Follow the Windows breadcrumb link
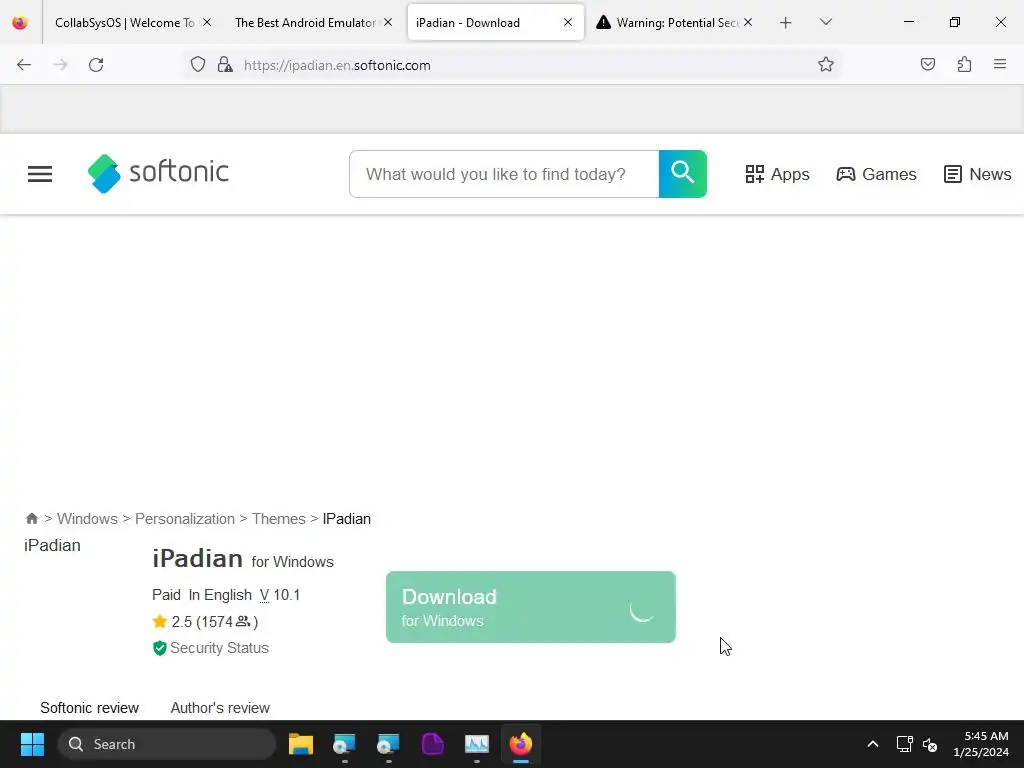The width and height of the screenshot is (1024, 768). pos(88,519)
